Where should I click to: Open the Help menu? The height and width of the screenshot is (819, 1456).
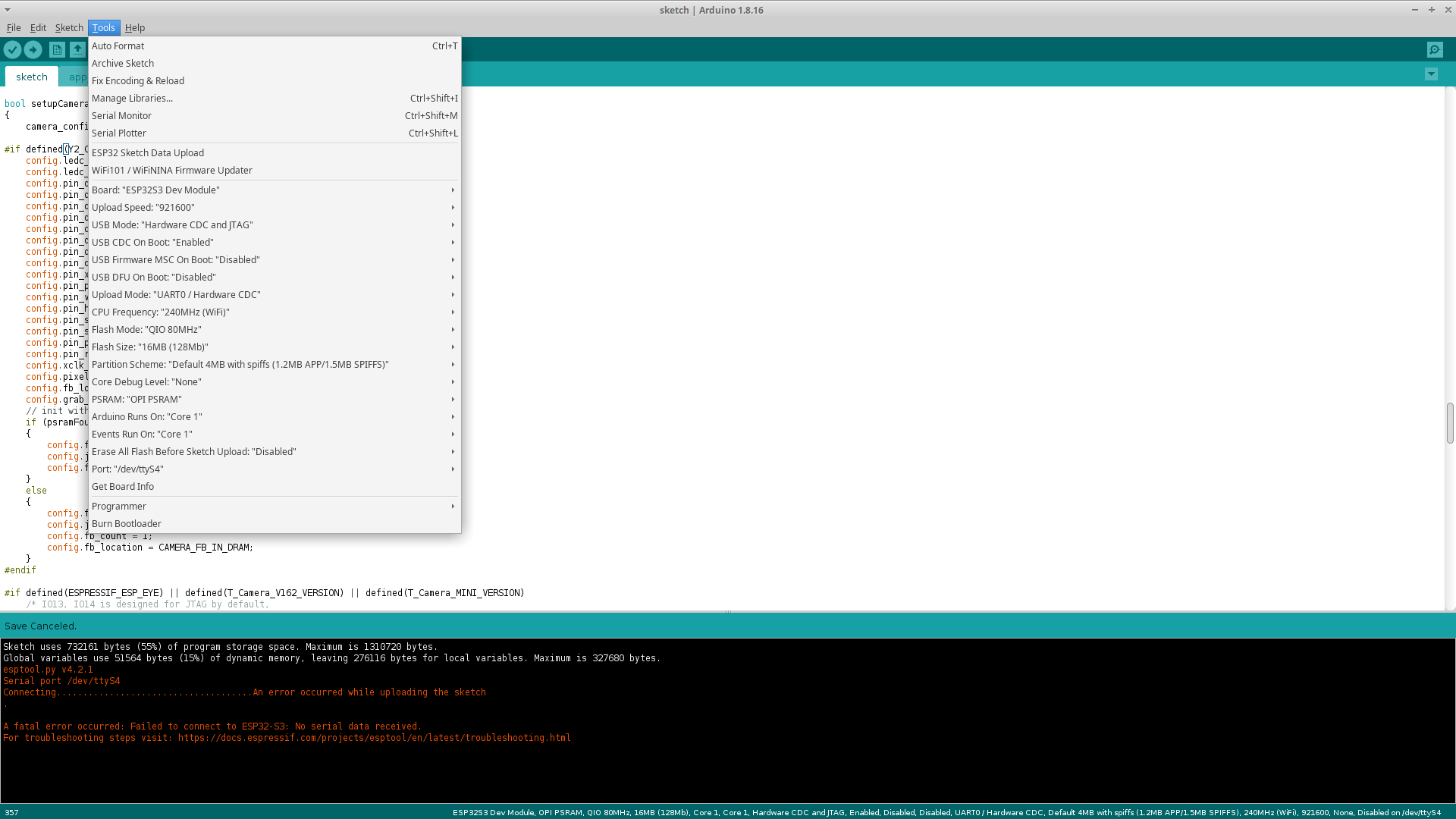pyautogui.click(x=135, y=27)
